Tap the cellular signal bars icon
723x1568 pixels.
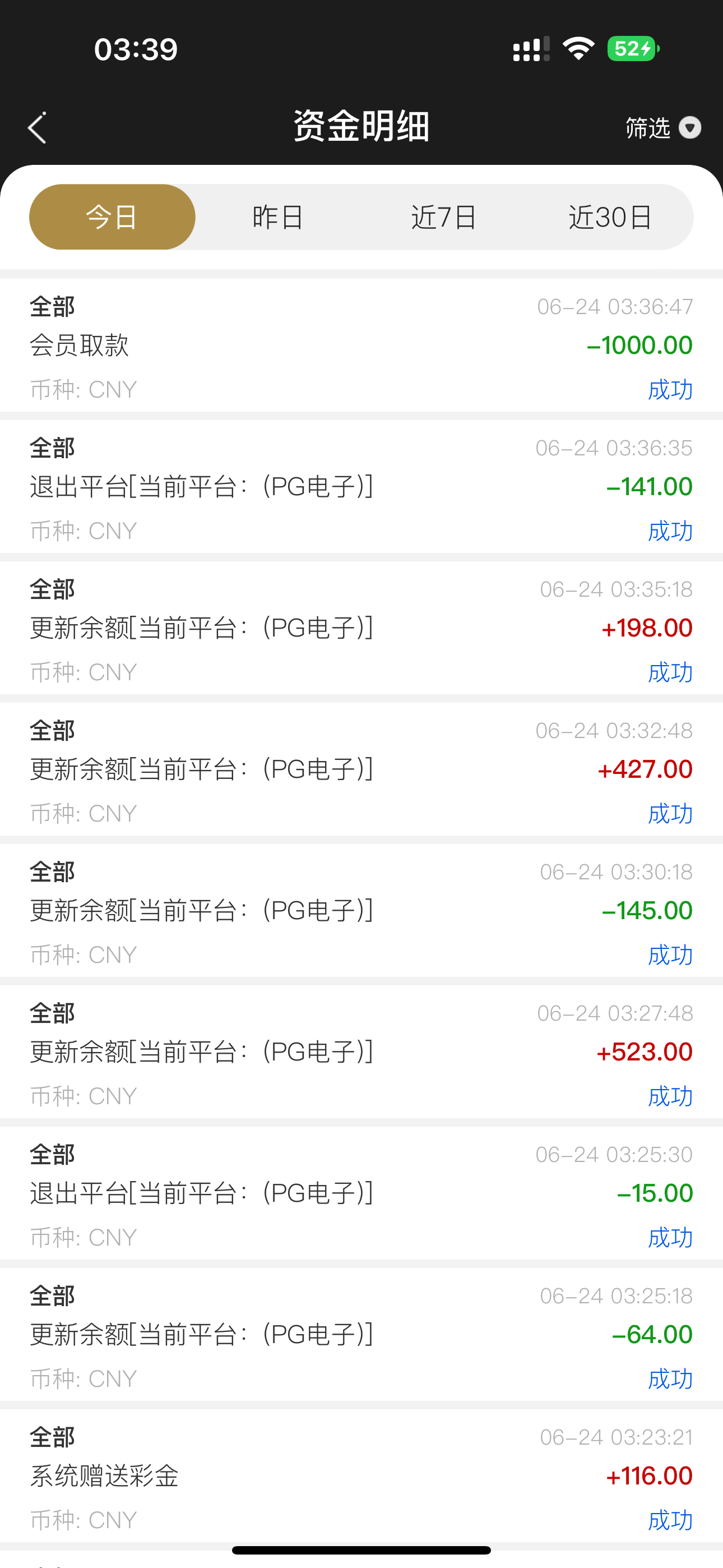point(531,49)
